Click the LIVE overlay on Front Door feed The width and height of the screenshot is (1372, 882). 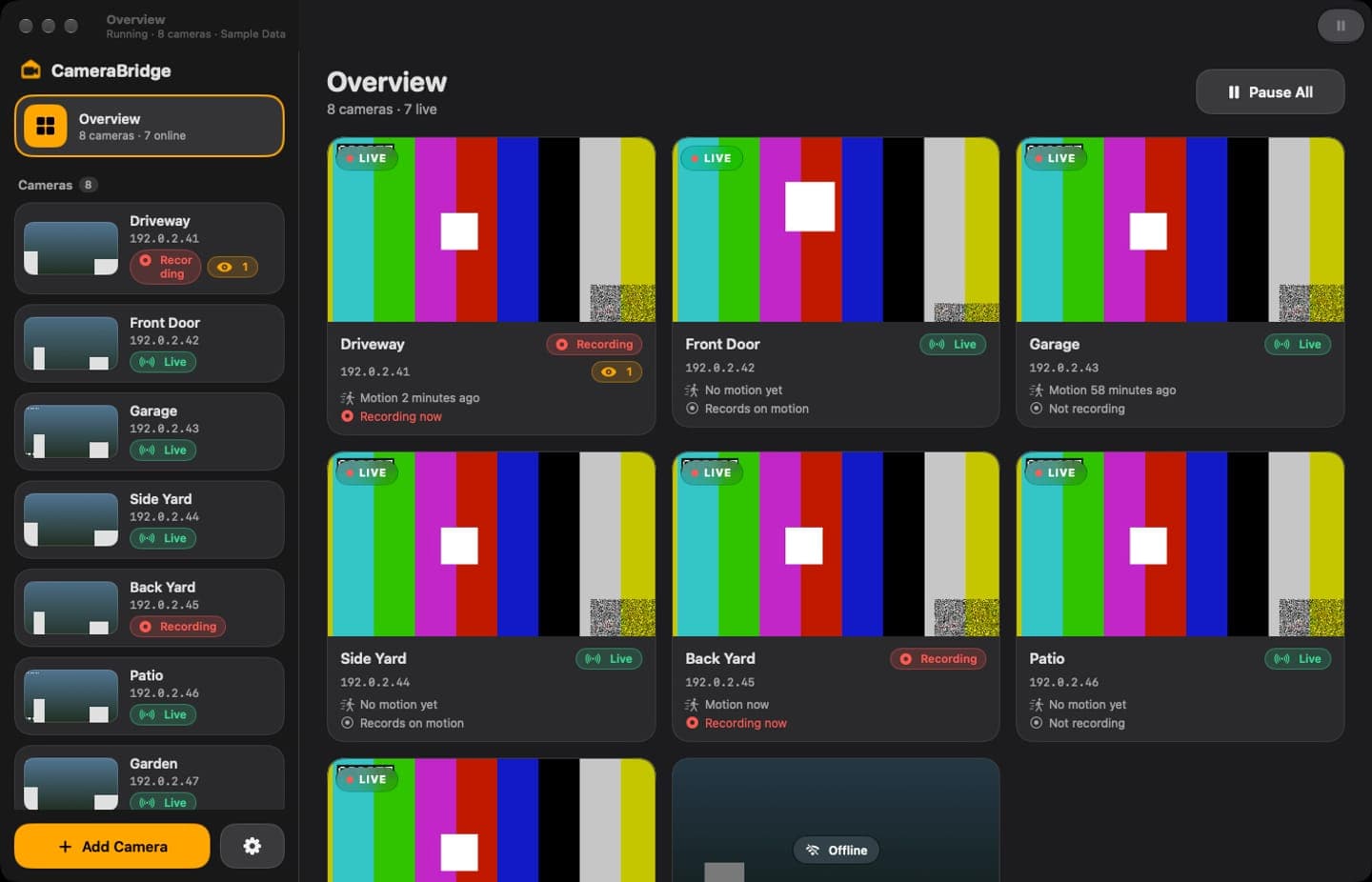point(712,158)
